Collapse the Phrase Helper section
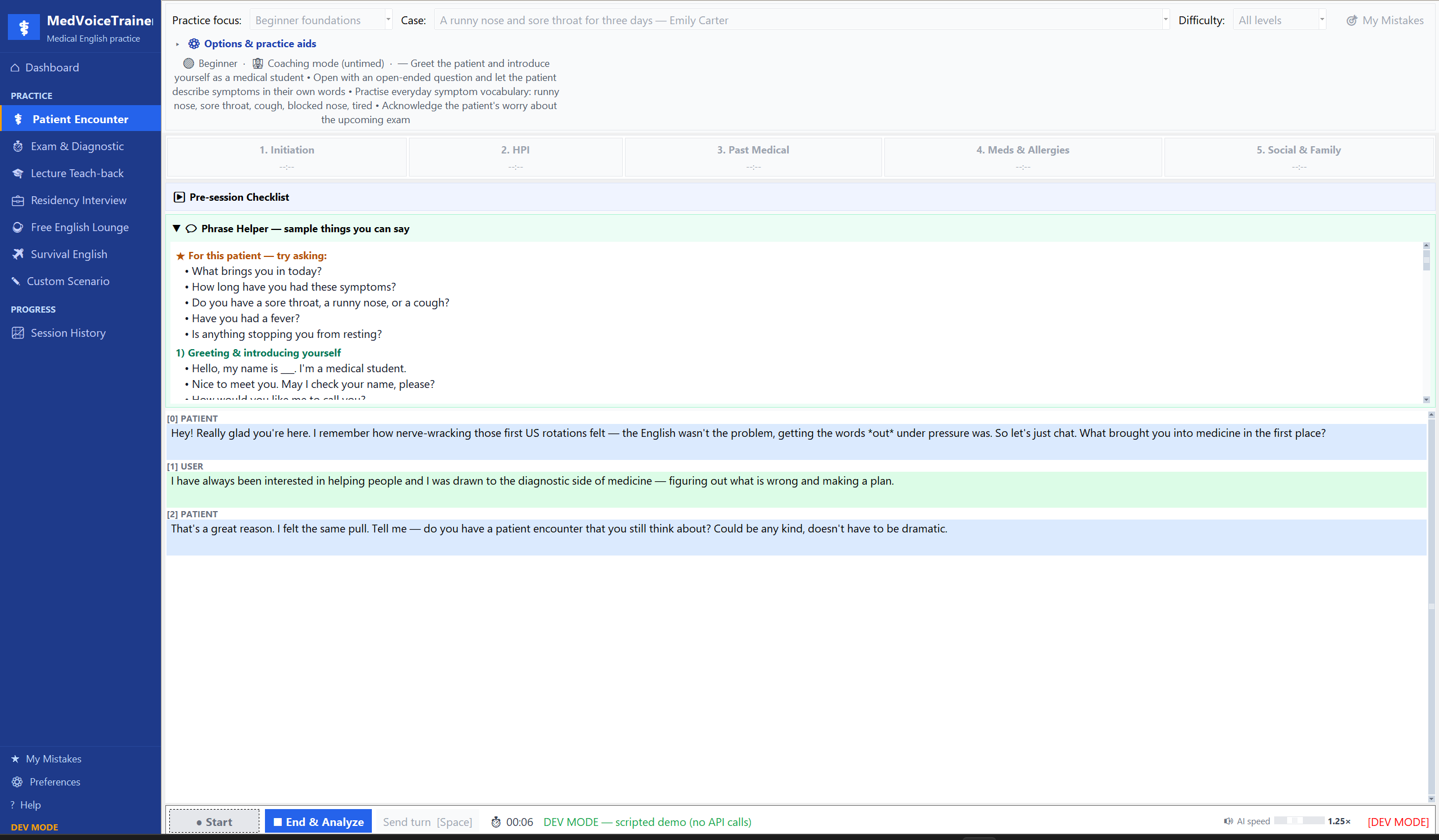The width and height of the screenshot is (1439, 840). 177,228
